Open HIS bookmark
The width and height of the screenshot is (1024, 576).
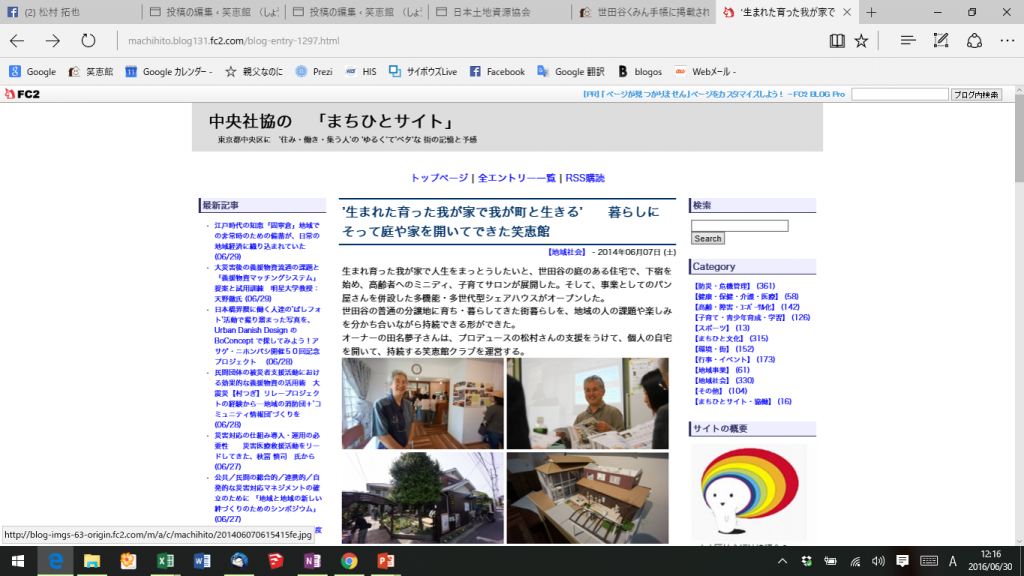(x=360, y=71)
